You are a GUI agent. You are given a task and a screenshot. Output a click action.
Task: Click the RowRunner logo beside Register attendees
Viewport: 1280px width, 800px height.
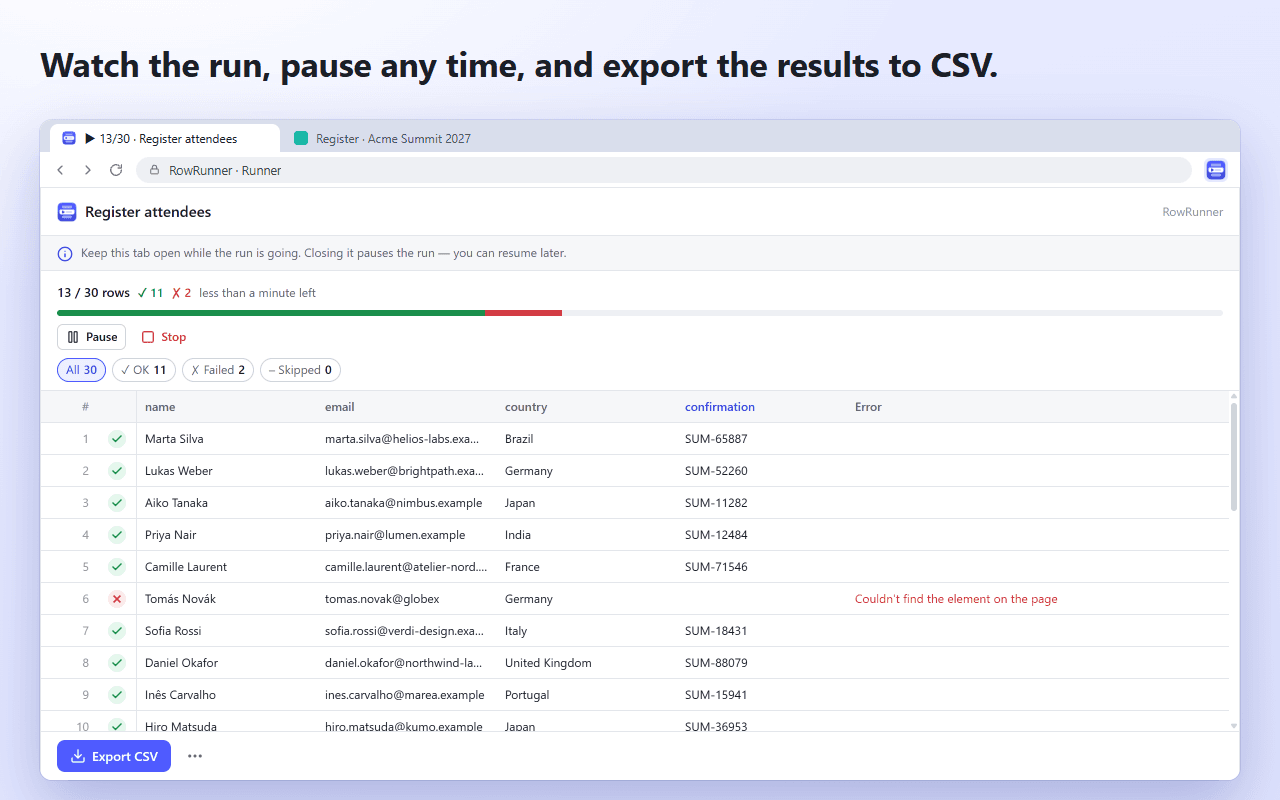(x=67, y=212)
